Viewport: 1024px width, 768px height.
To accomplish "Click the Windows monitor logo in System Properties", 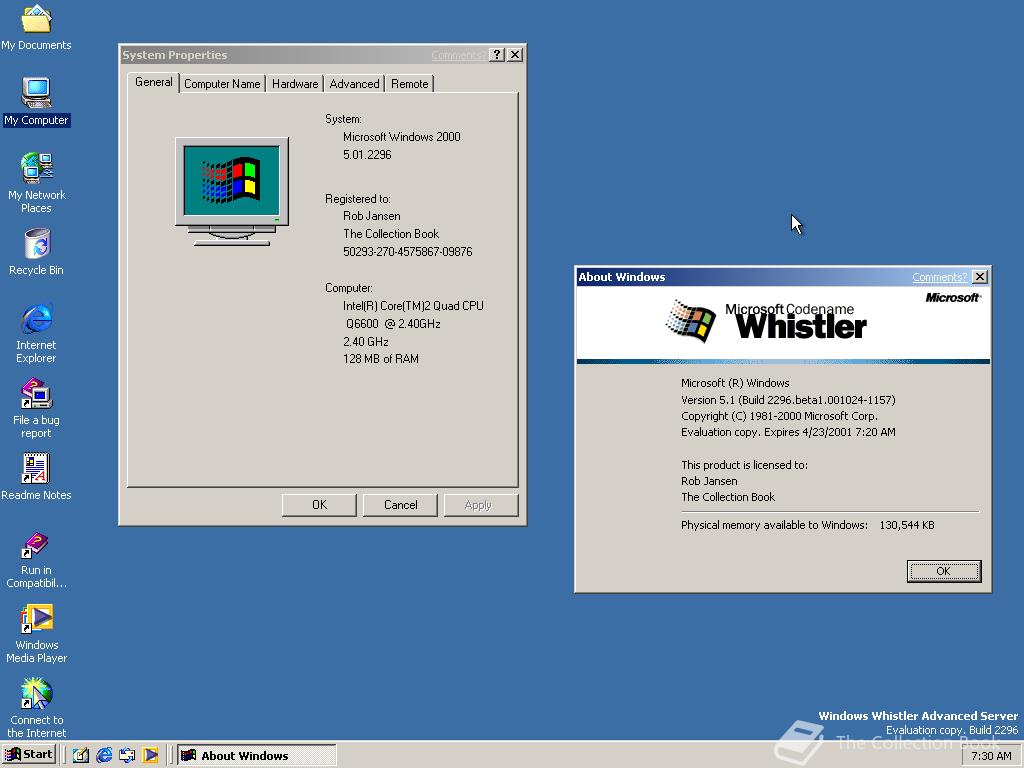I will 232,191.
